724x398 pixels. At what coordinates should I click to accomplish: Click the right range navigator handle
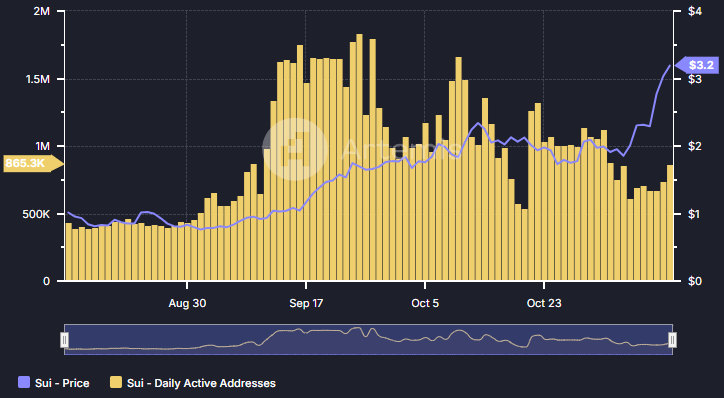[x=672, y=340]
